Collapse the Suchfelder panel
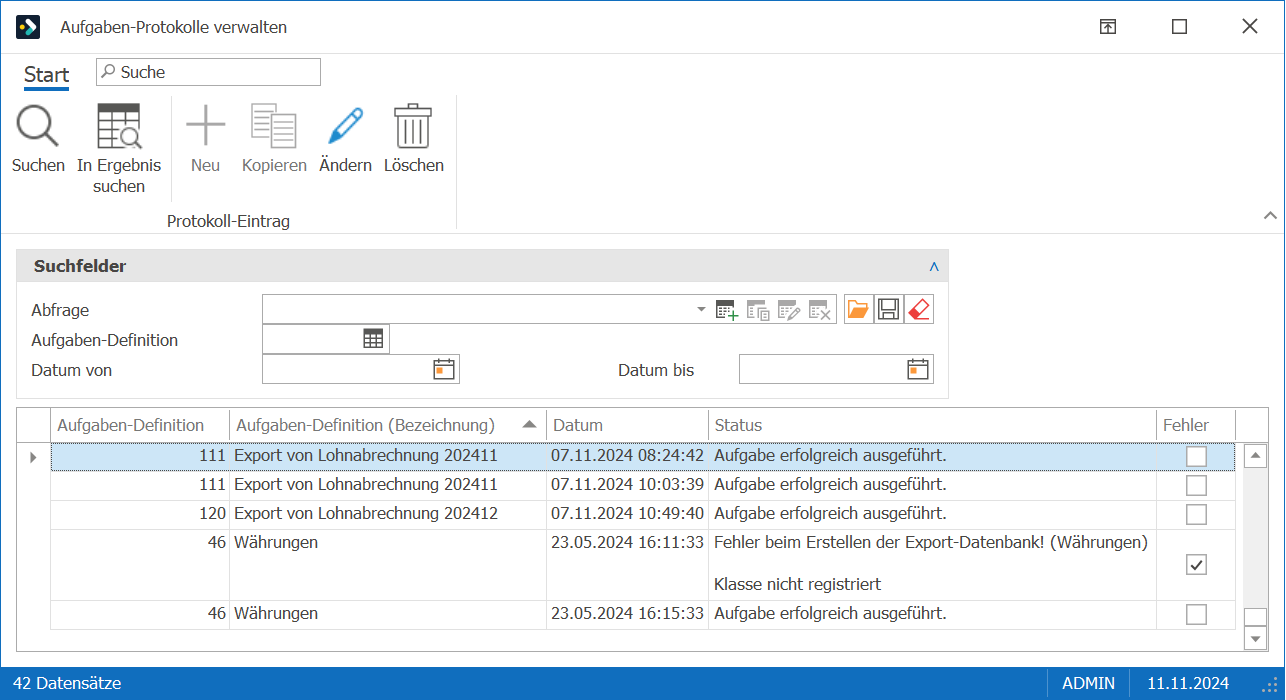Screen dimensions: 1286x700 tap(934, 267)
